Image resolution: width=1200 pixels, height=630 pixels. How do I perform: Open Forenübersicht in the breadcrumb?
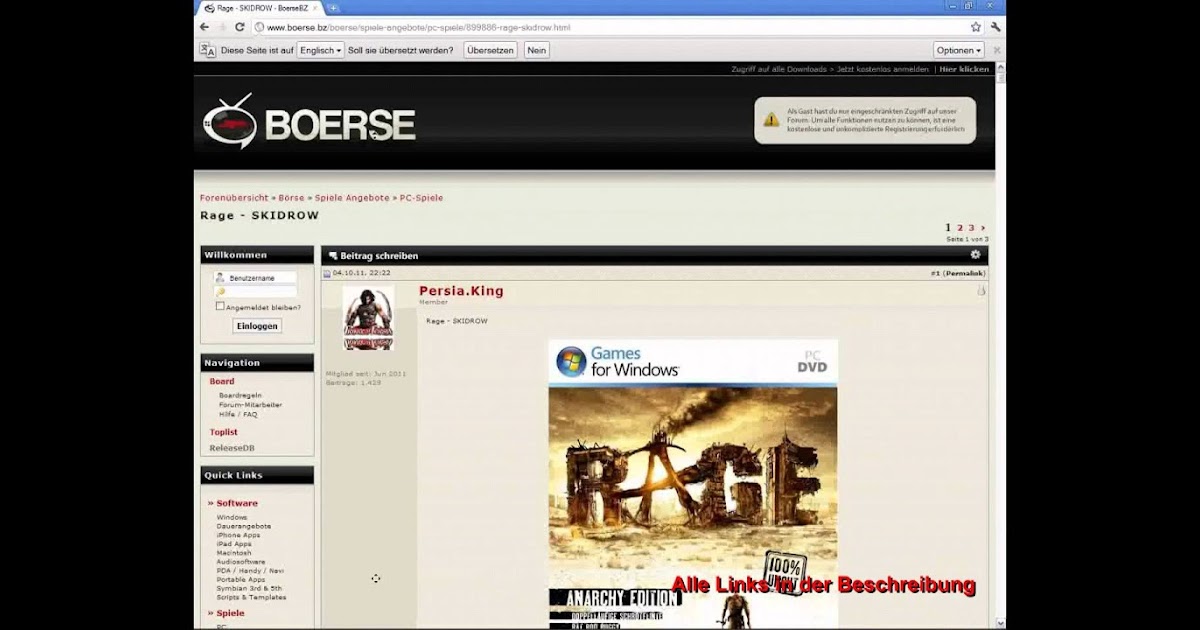pyautogui.click(x=234, y=198)
